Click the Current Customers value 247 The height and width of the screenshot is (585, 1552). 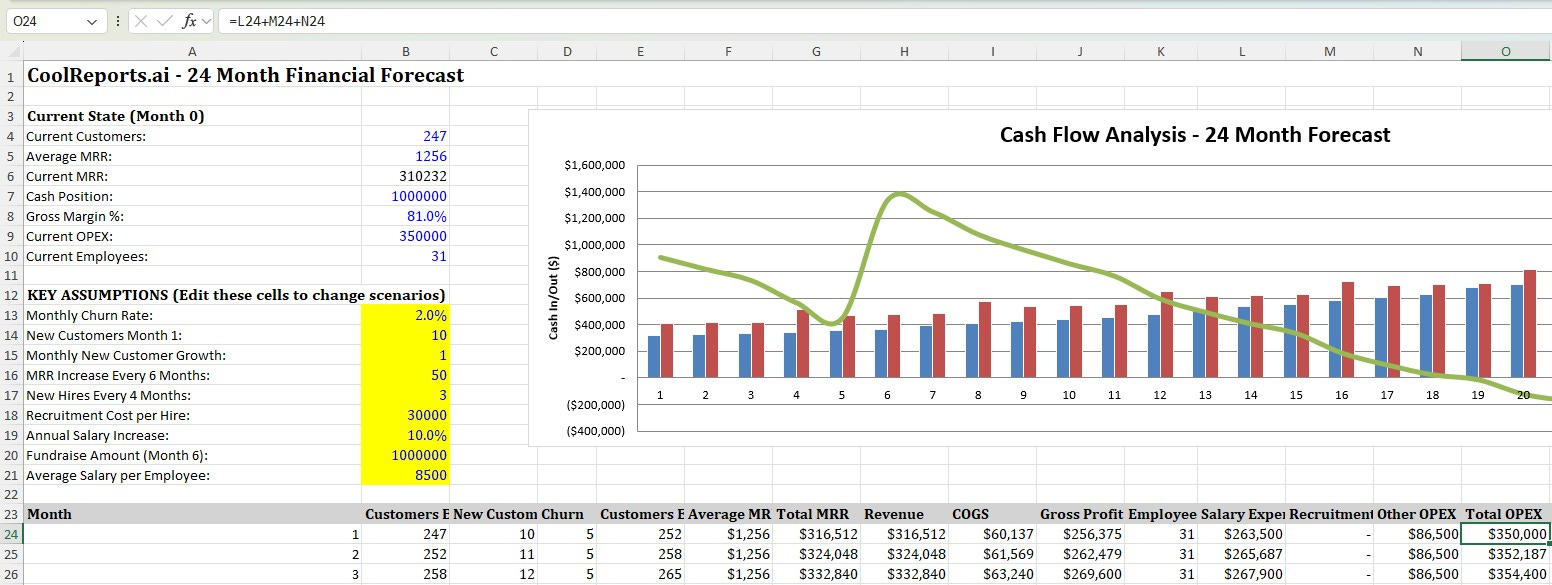pos(405,136)
